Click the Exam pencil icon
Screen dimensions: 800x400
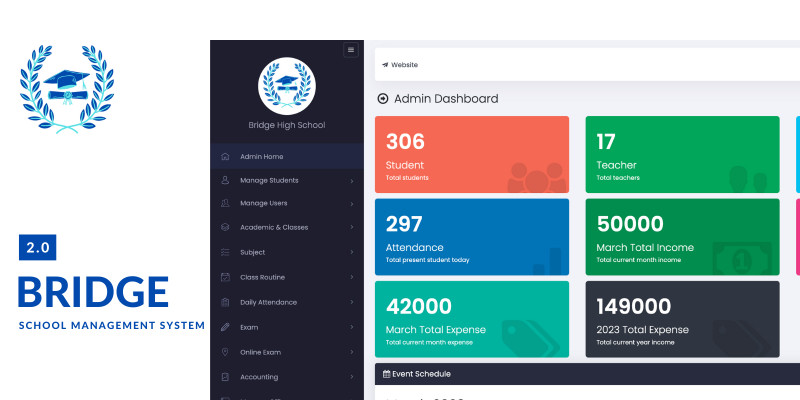225,327
